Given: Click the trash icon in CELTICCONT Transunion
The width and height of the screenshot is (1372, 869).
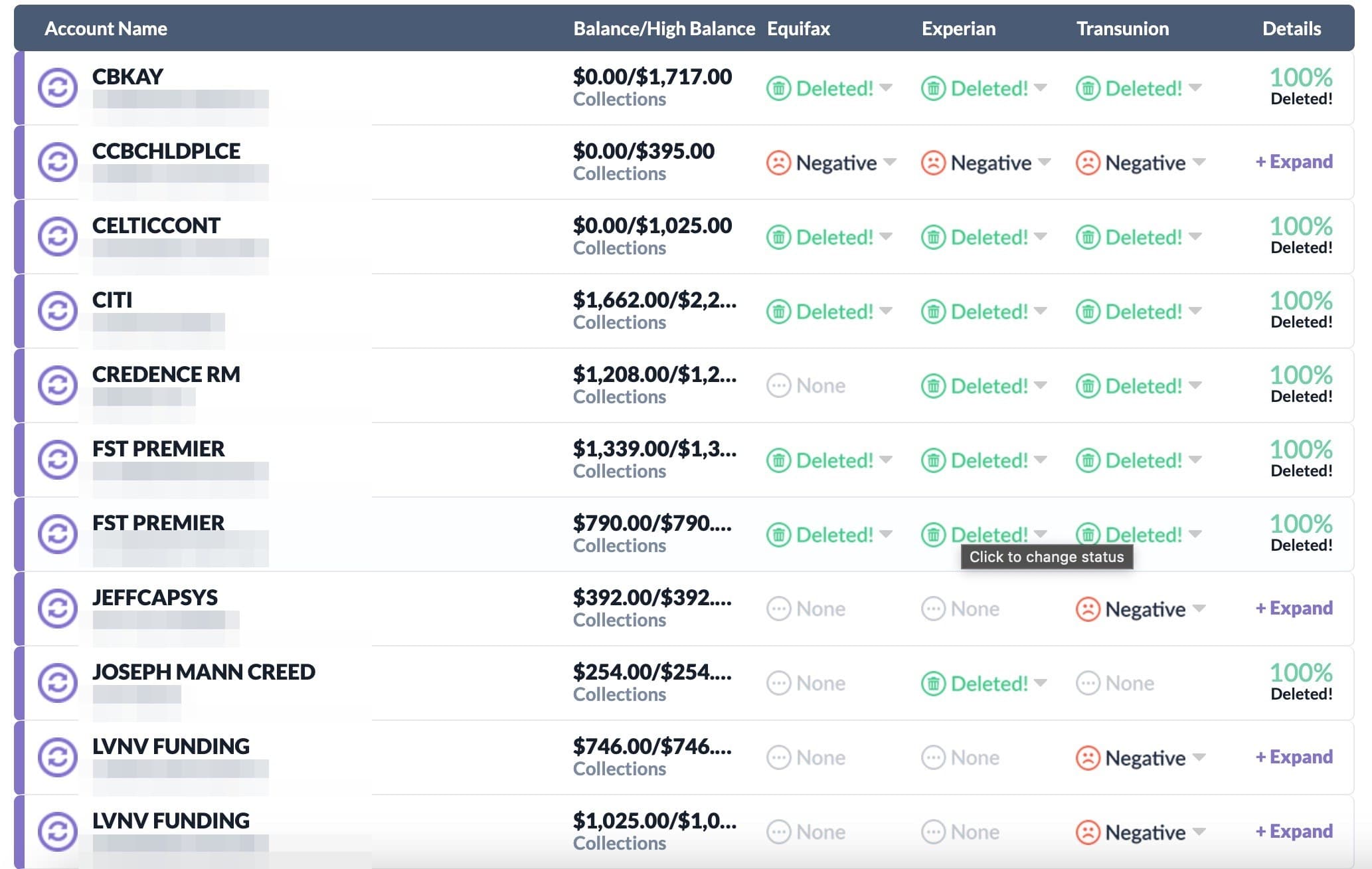Looking at the screenshot, I should point(1088,237).
